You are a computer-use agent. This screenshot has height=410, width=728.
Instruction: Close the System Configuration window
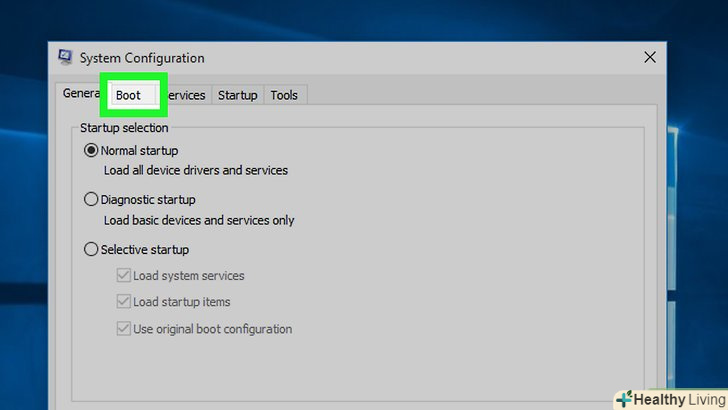tap(650, 58)
